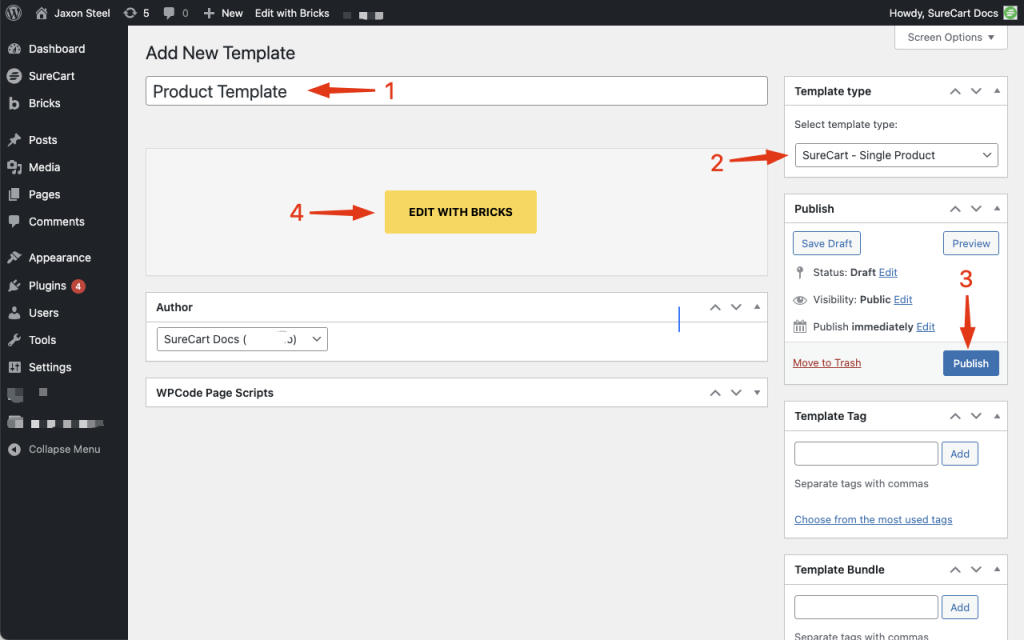The image size is (1024, 640).
Task: Open SureCart from the sidebar
Action: 51,76
